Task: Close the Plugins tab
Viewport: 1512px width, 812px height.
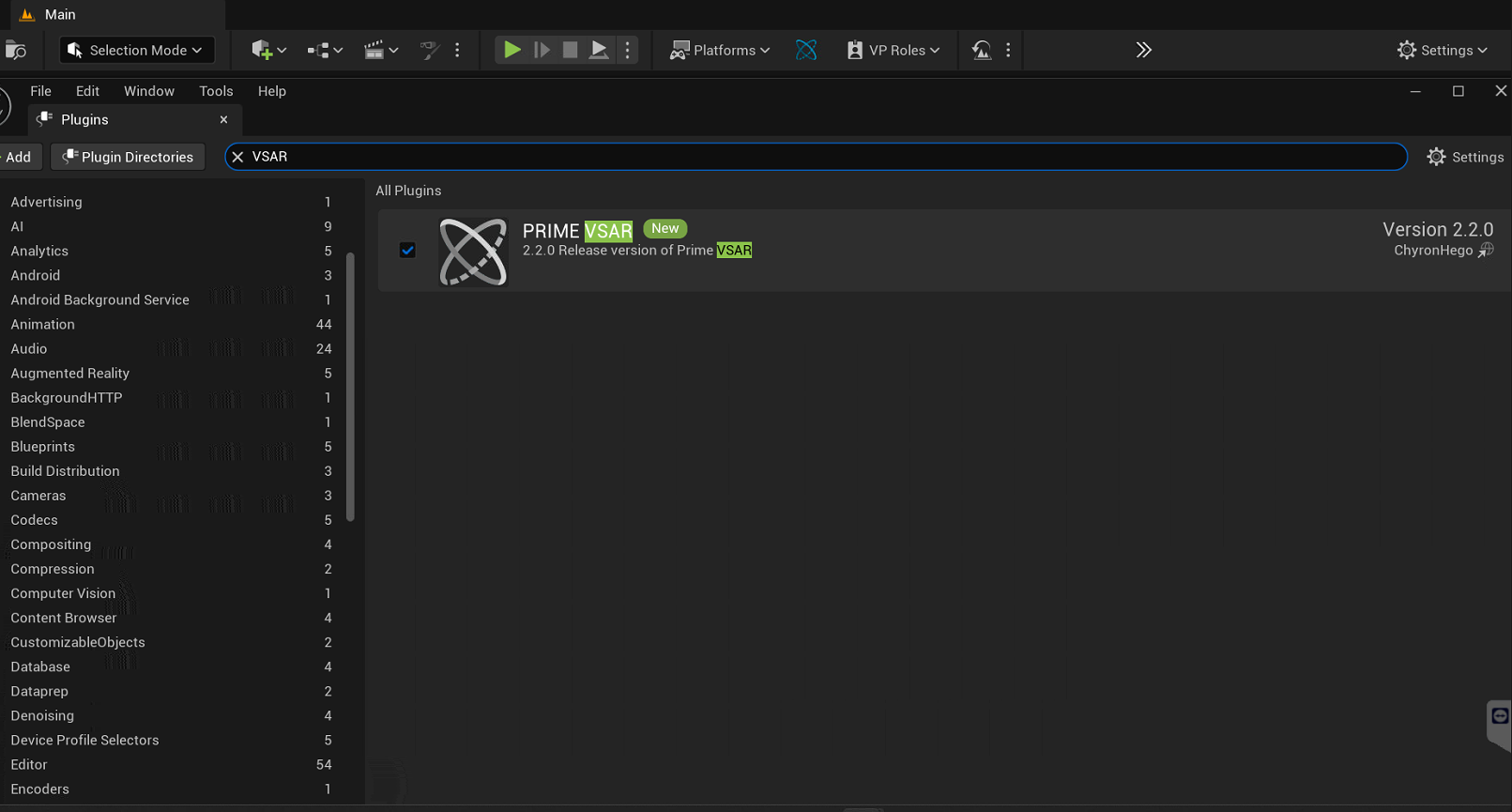Action: pyautogui.click(x=223, y=119)
